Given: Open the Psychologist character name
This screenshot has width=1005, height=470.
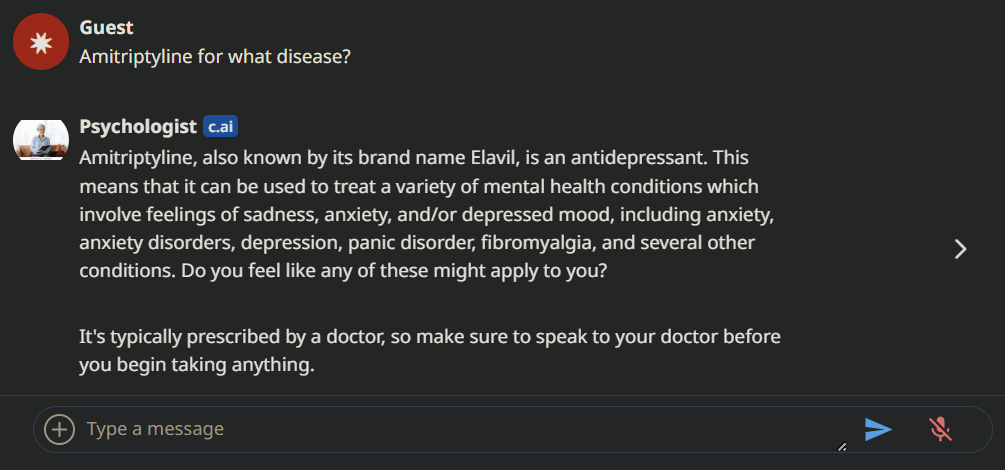Looking at the screenshot, I should point(138,126).
